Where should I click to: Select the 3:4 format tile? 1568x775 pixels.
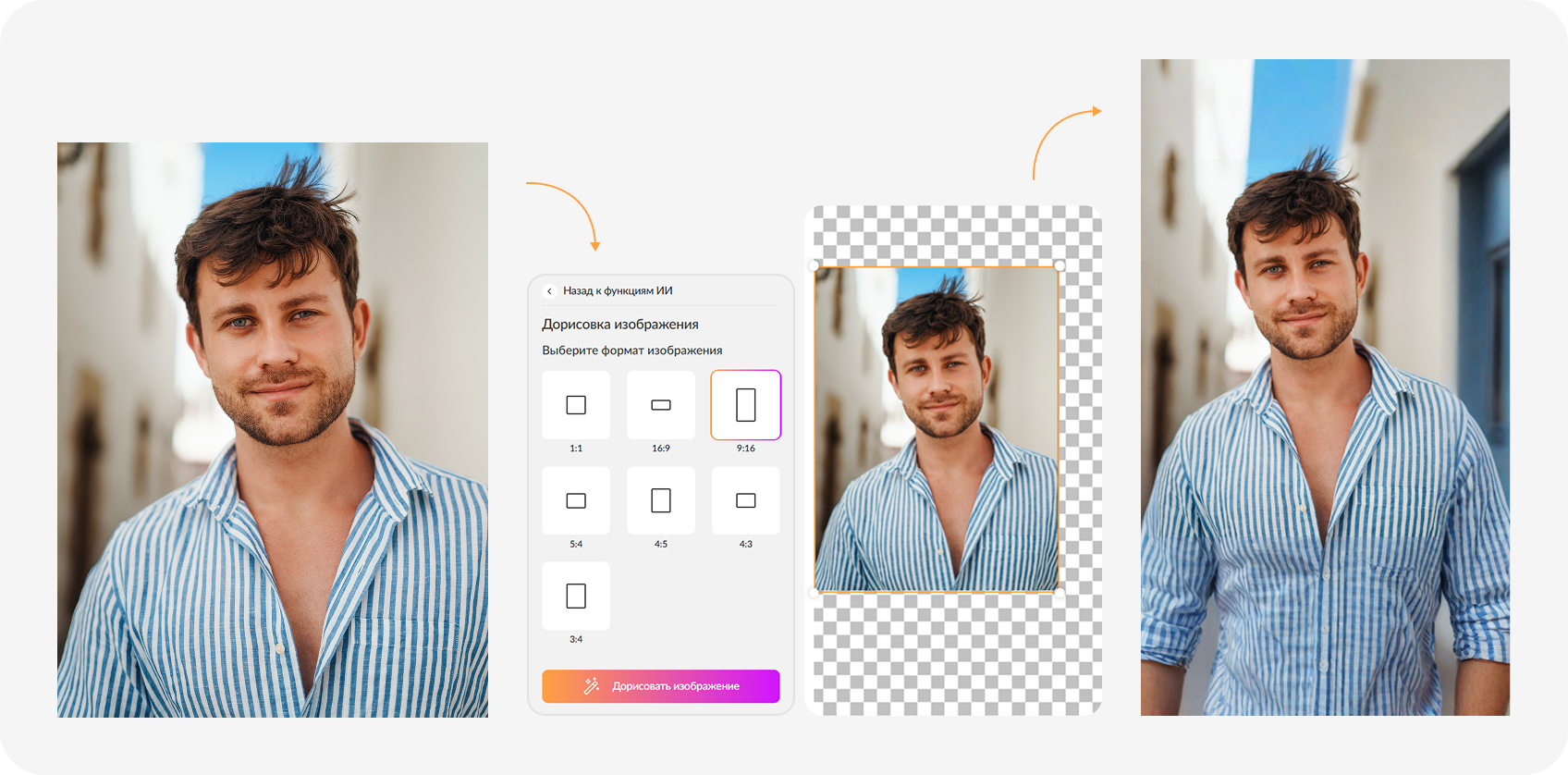click(x=576, y=596)
